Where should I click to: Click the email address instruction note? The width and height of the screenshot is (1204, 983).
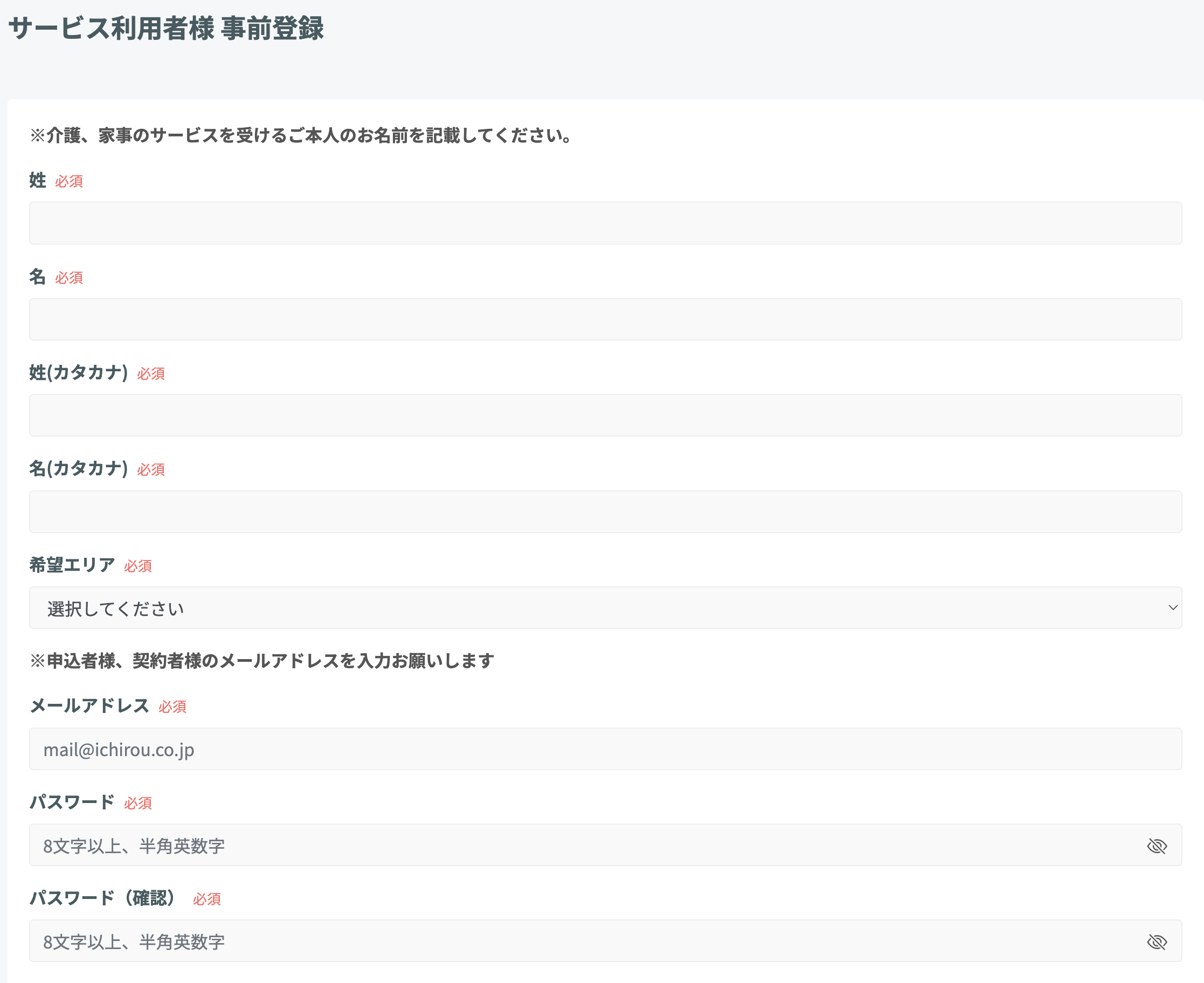261,659
